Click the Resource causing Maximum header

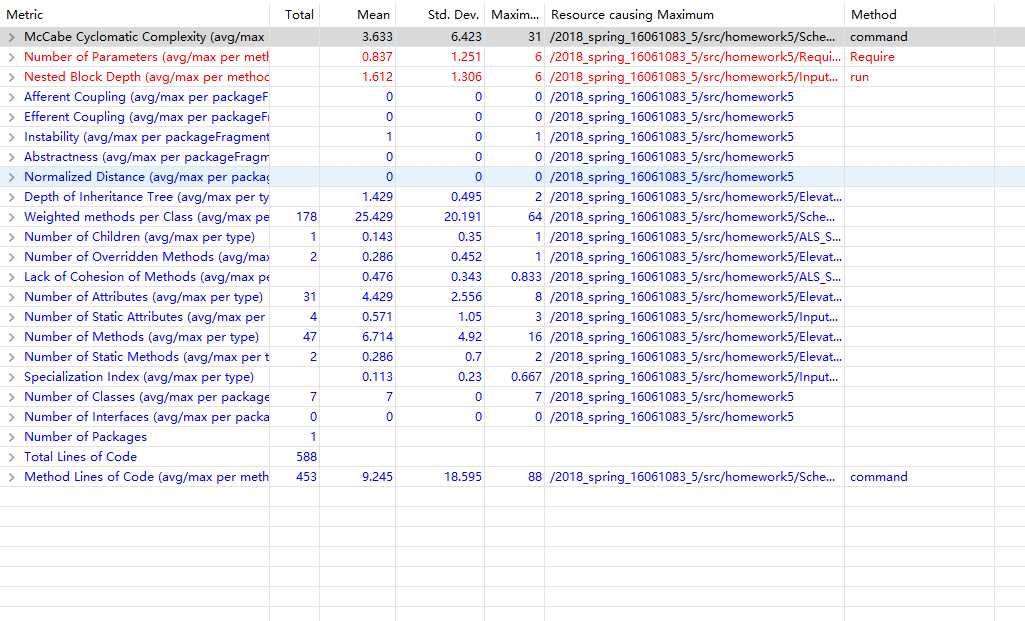[x=694, y=14]
